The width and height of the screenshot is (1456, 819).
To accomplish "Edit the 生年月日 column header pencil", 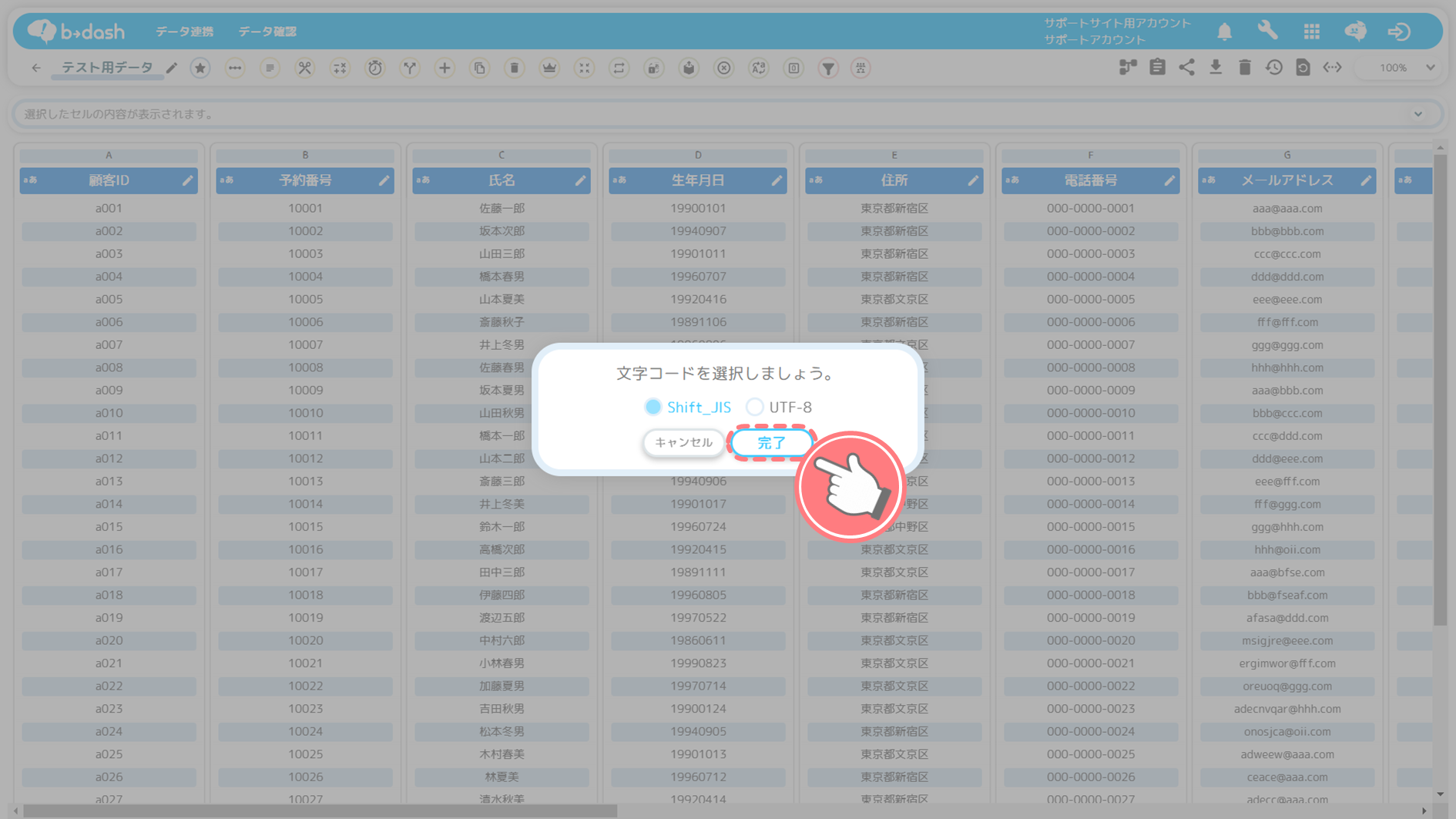I will coord(777,180).
